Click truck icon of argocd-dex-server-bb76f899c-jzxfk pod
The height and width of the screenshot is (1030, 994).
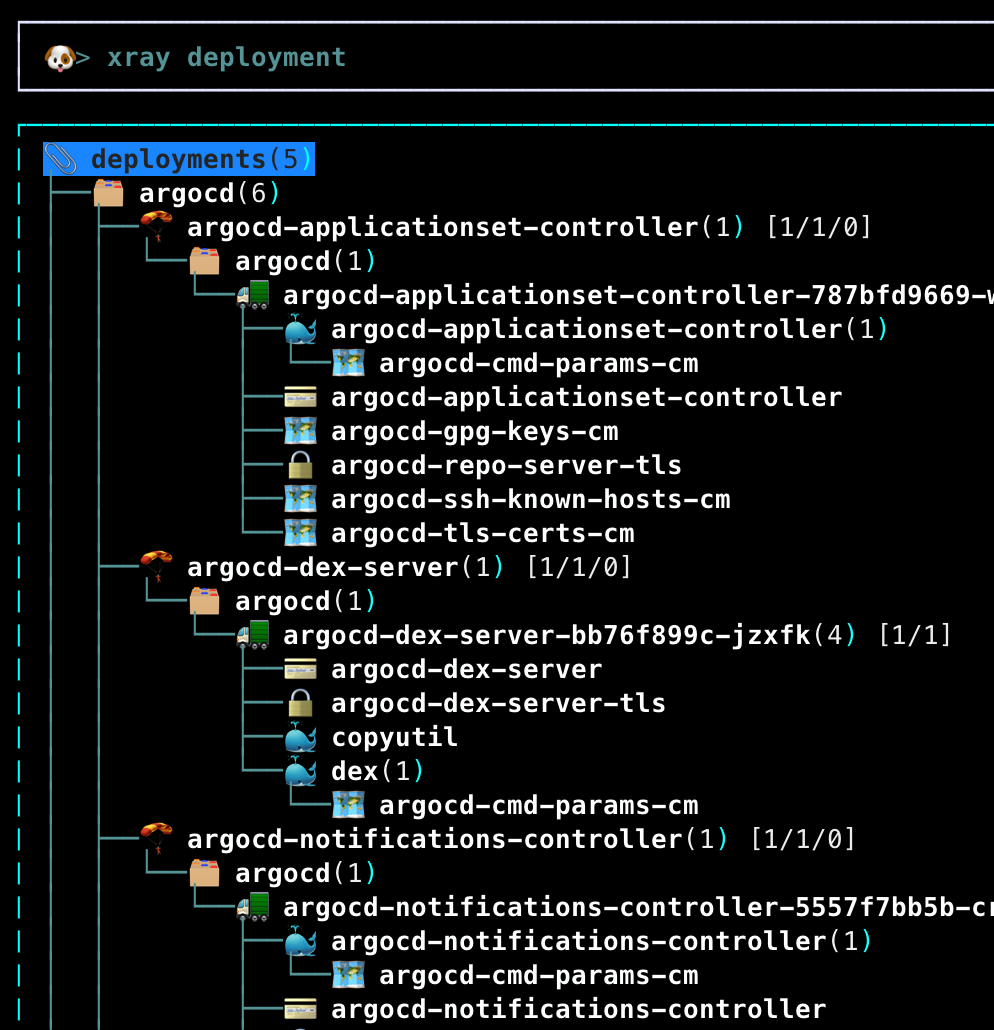[x=253, y=635]
